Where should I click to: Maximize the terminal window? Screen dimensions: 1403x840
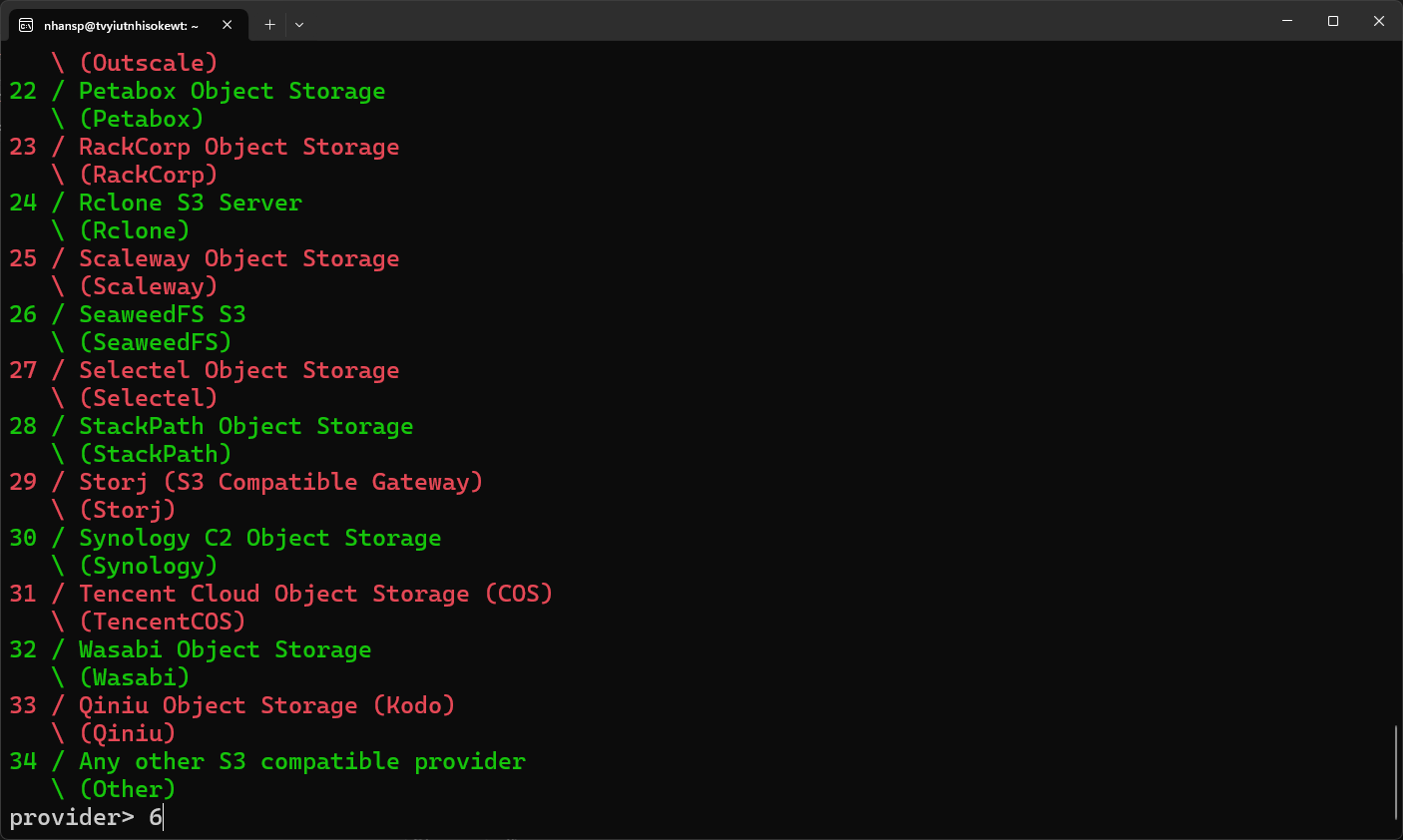click(1333, 21)
